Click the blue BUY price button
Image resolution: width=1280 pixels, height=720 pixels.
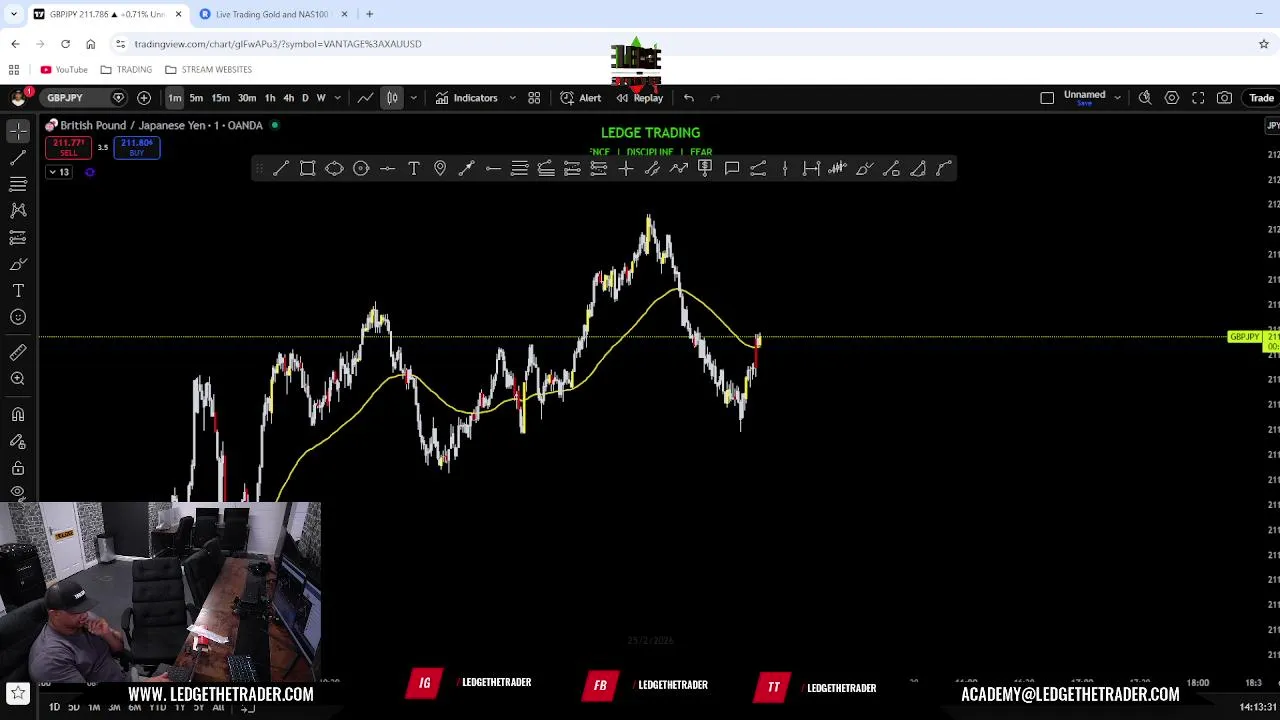(137, 147)
